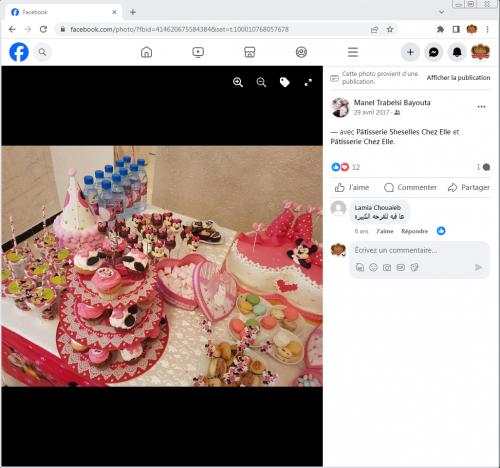Click Répondre under the comment
The width and height of the screenshot is (500, 468).
point(414,231)
